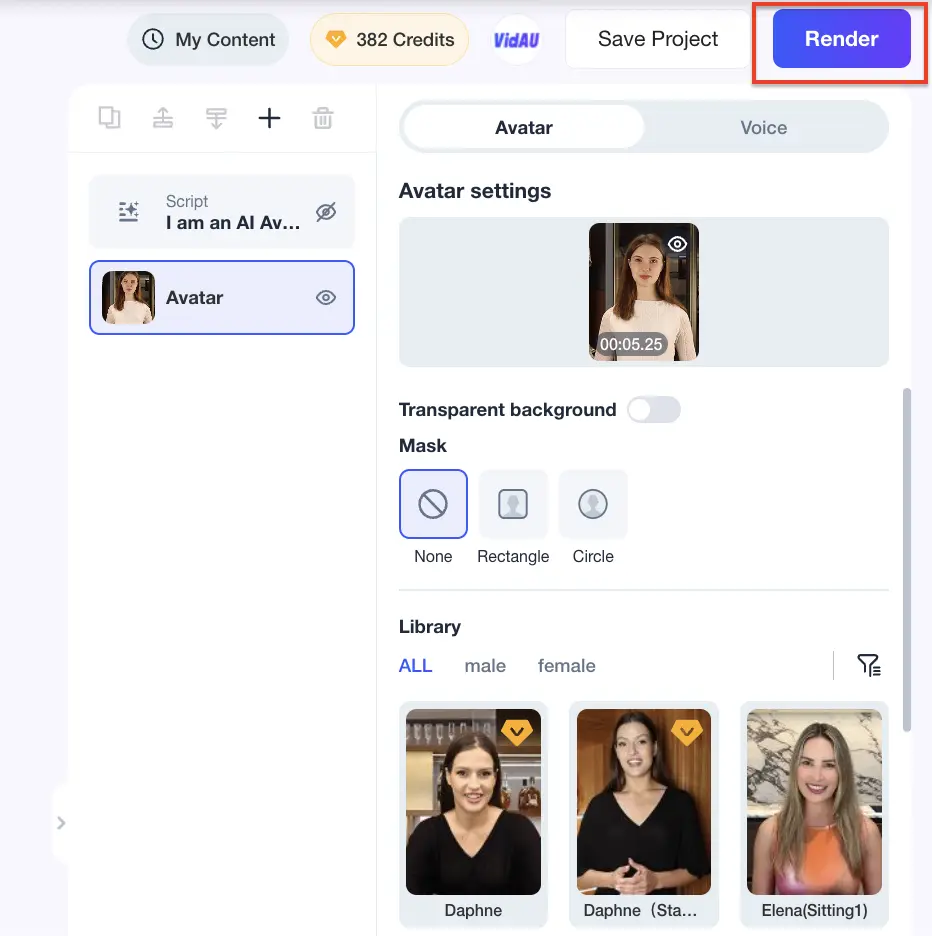Choose the Daphne (Sta... avatar card
The width and height of the screenshot is (932, 936).
(644, 814)
